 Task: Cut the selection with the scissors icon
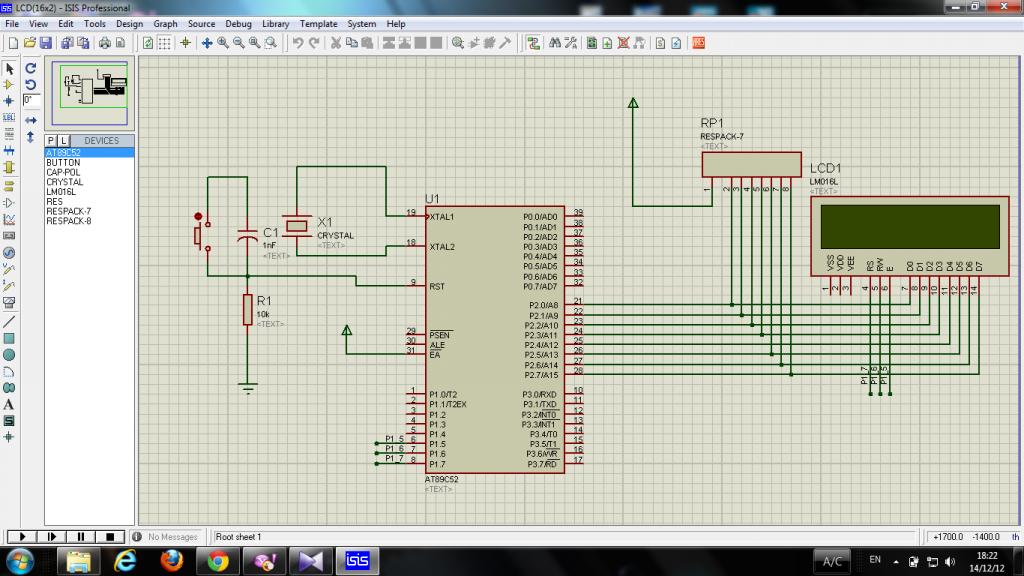click(336, 43)
